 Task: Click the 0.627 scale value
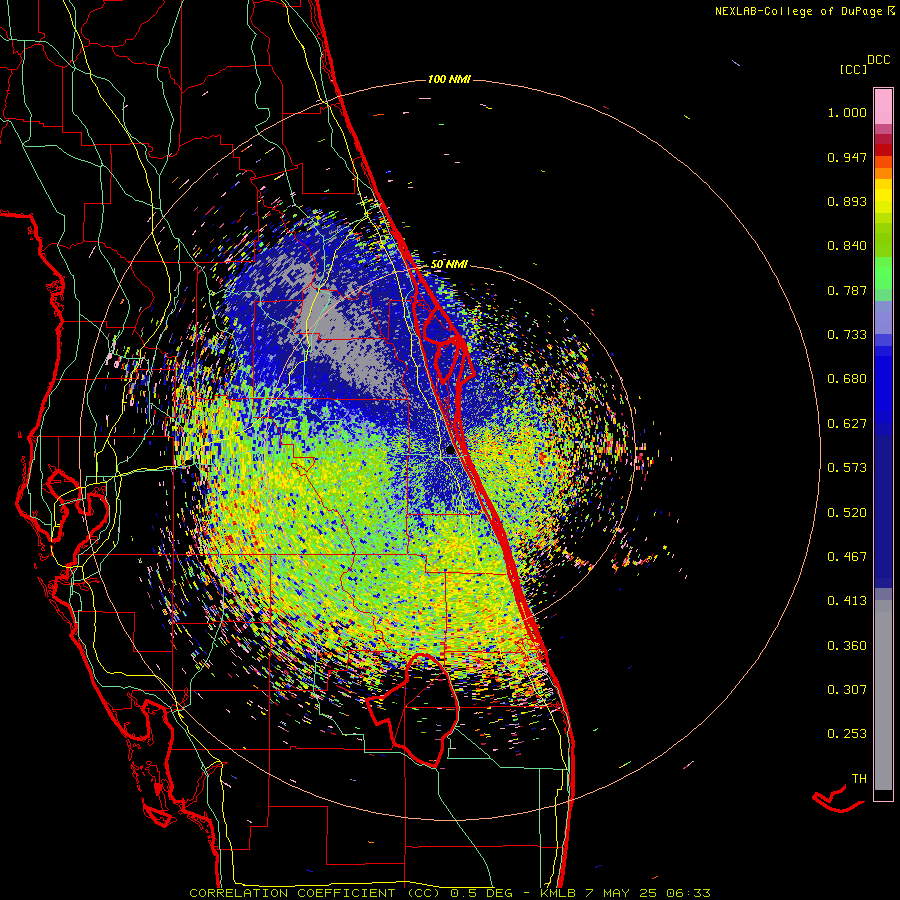tap(847, 424)
